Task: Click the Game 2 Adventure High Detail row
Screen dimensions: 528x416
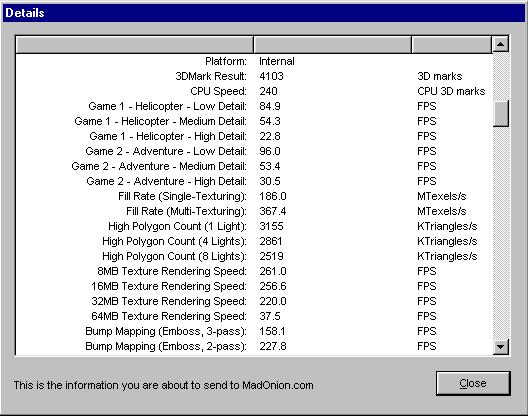Action: [x=254, y=181]
